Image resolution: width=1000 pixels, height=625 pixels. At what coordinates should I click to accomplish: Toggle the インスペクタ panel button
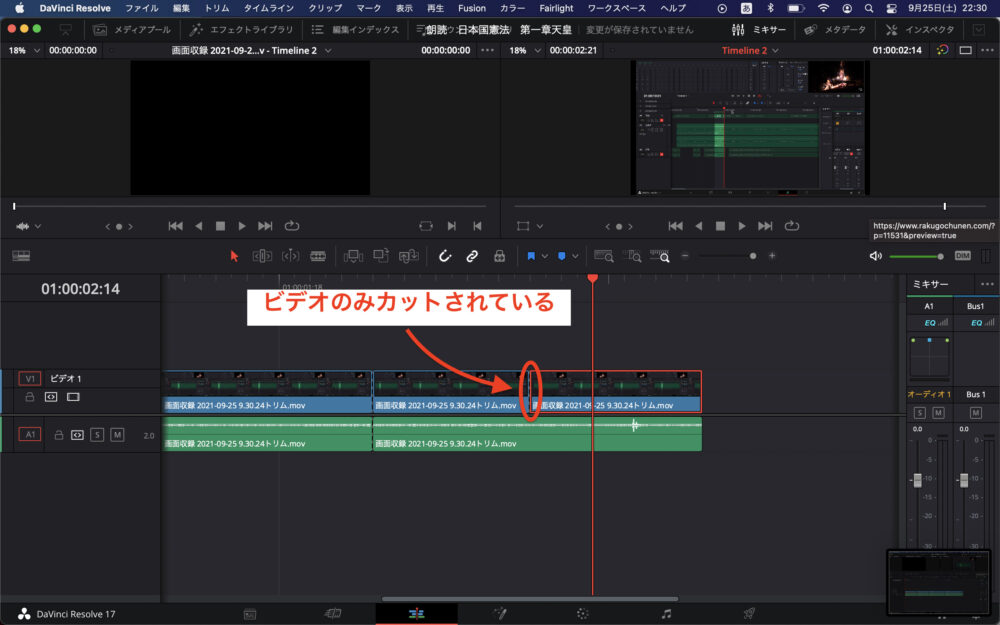tap(920, 30)
